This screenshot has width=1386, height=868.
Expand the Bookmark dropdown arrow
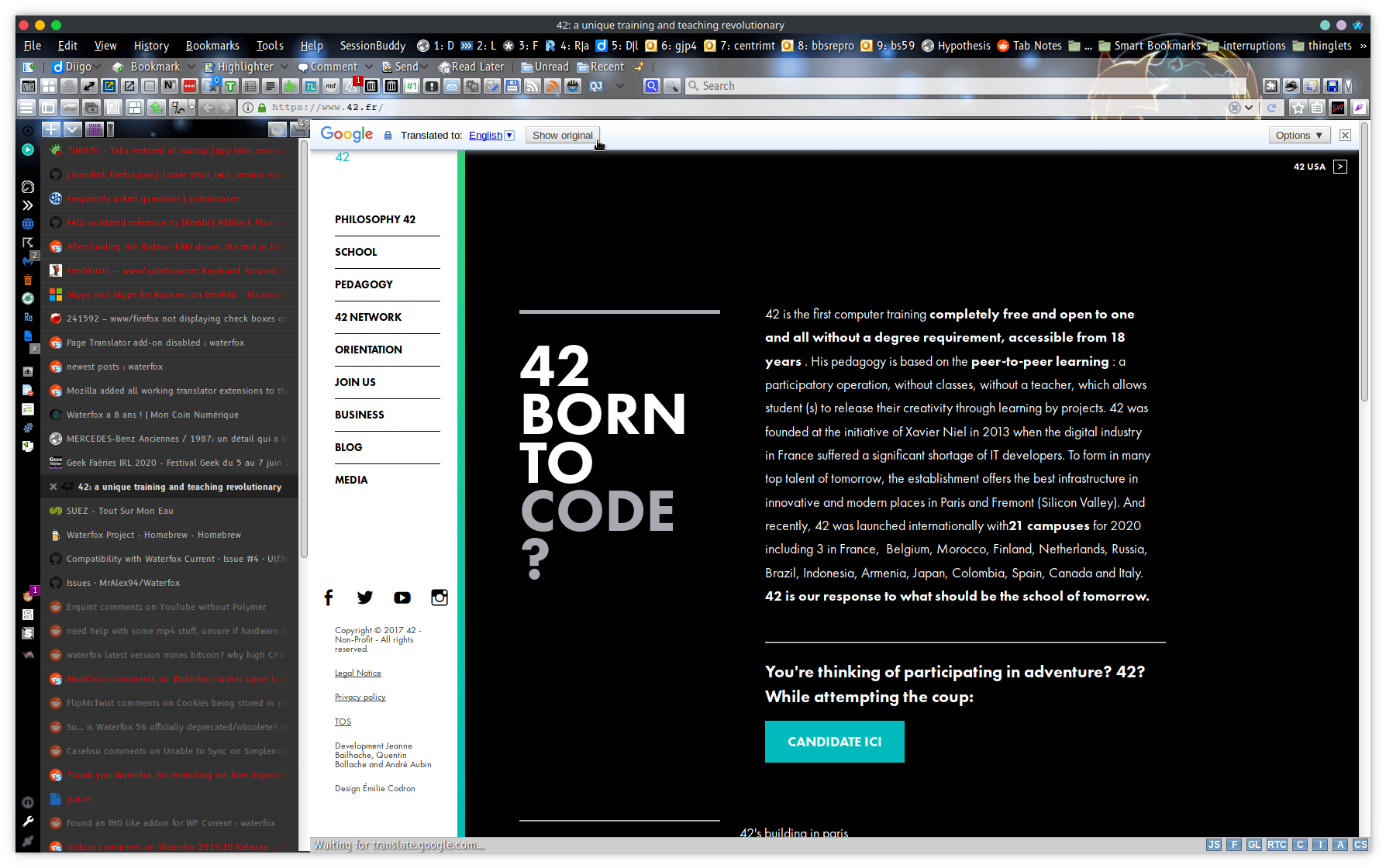coord(191,67)
